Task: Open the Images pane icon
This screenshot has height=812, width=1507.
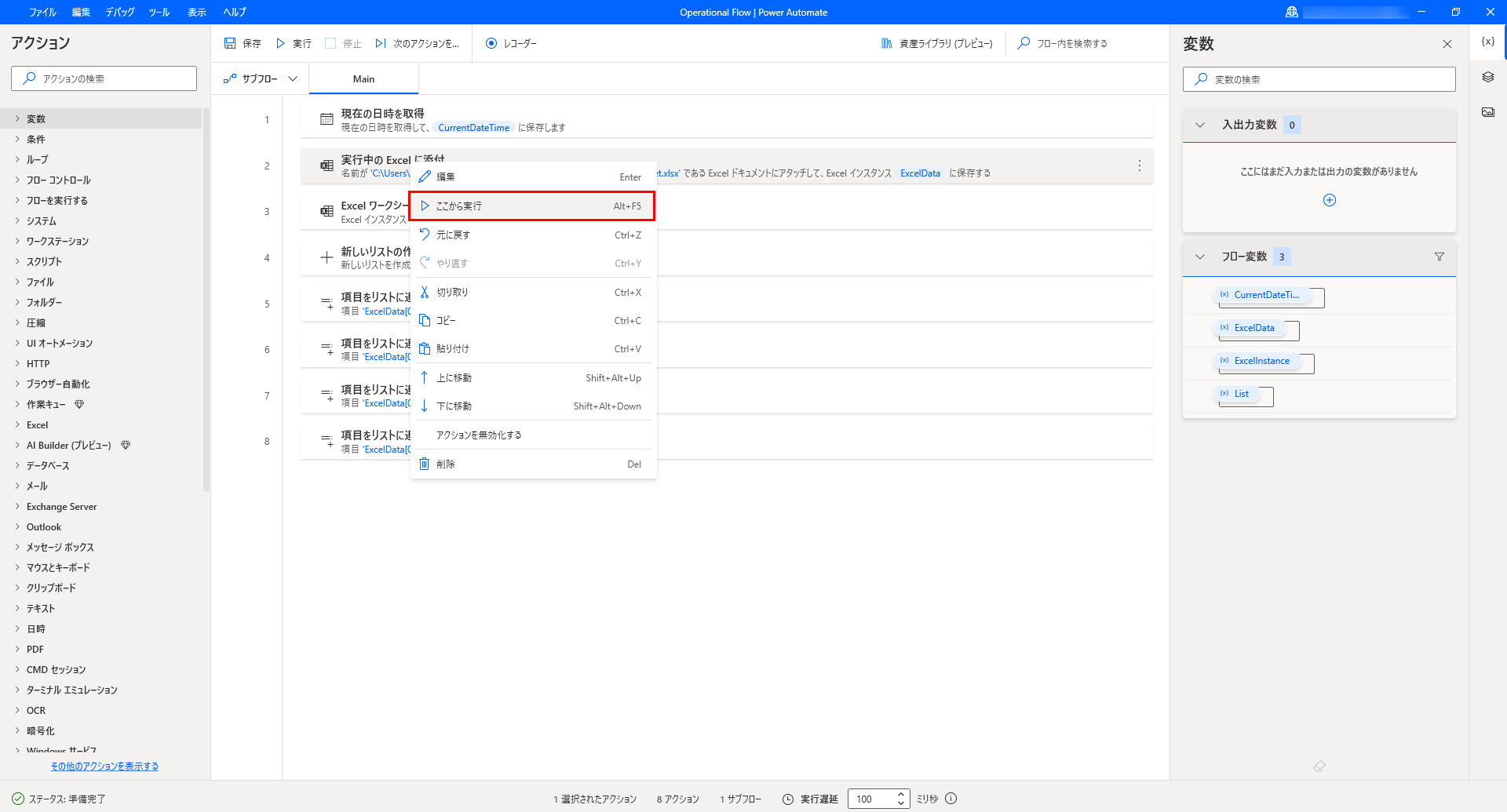Action: click(x=1487, y=112)
